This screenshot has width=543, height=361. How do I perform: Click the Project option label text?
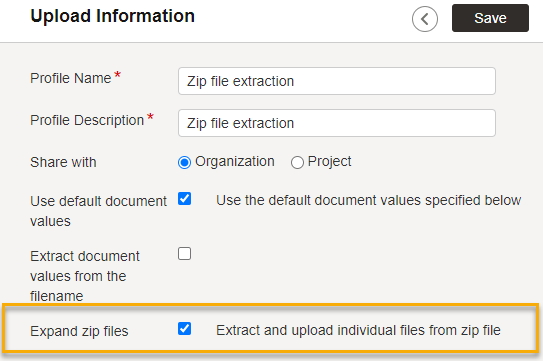329,161
